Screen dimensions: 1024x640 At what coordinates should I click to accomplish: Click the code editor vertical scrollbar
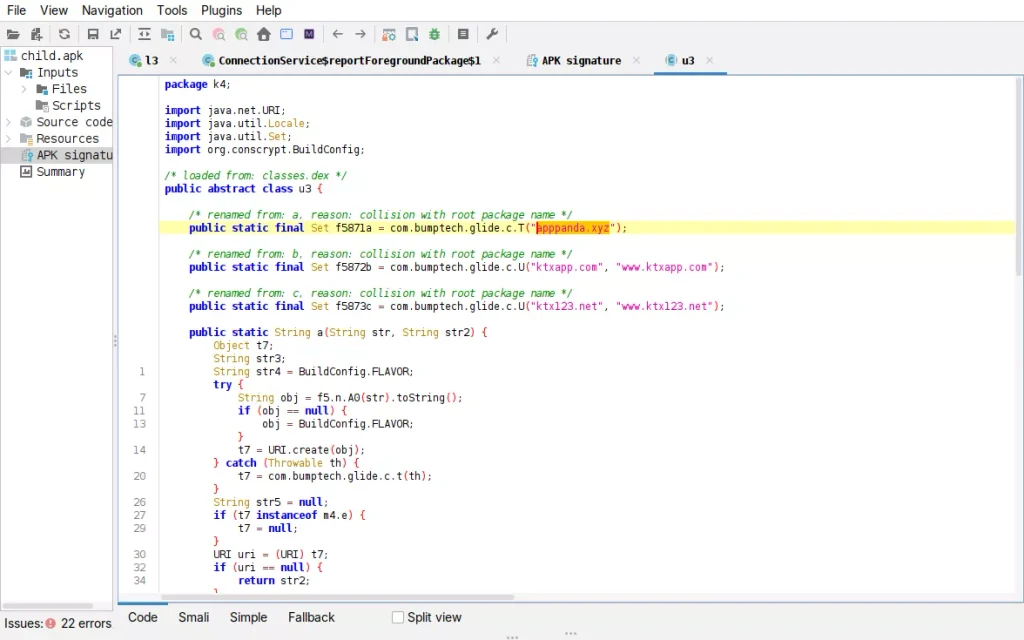pyautogui.click(x=1019, y=176)
